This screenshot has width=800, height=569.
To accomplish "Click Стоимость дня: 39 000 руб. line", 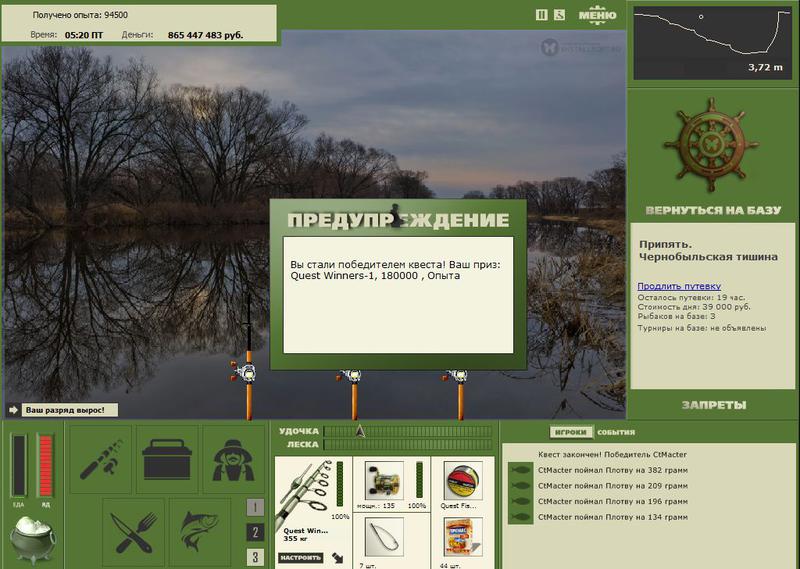I will [x=694, y=307].
